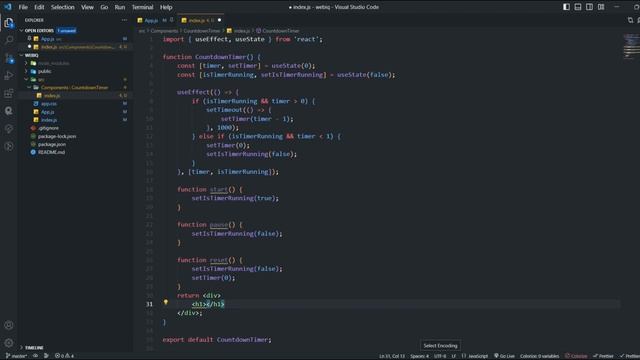
Task: Toggle the bottom panel layout icon
Action: coord(578,7)
